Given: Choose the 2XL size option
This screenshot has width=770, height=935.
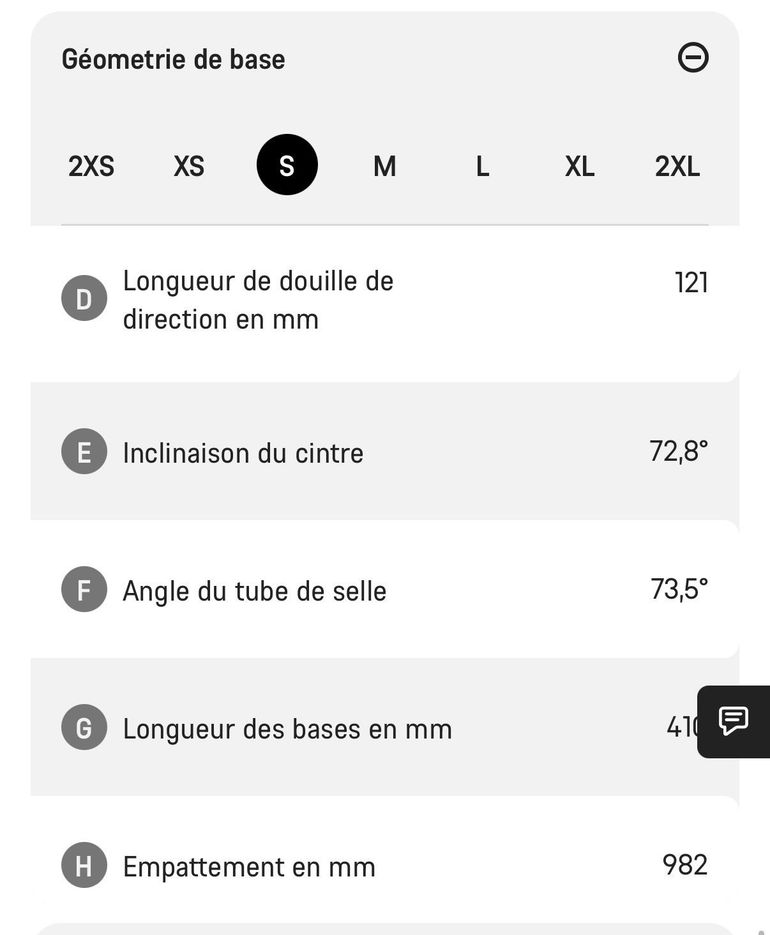Looking at the screenshot, I should tap(678, 166).
